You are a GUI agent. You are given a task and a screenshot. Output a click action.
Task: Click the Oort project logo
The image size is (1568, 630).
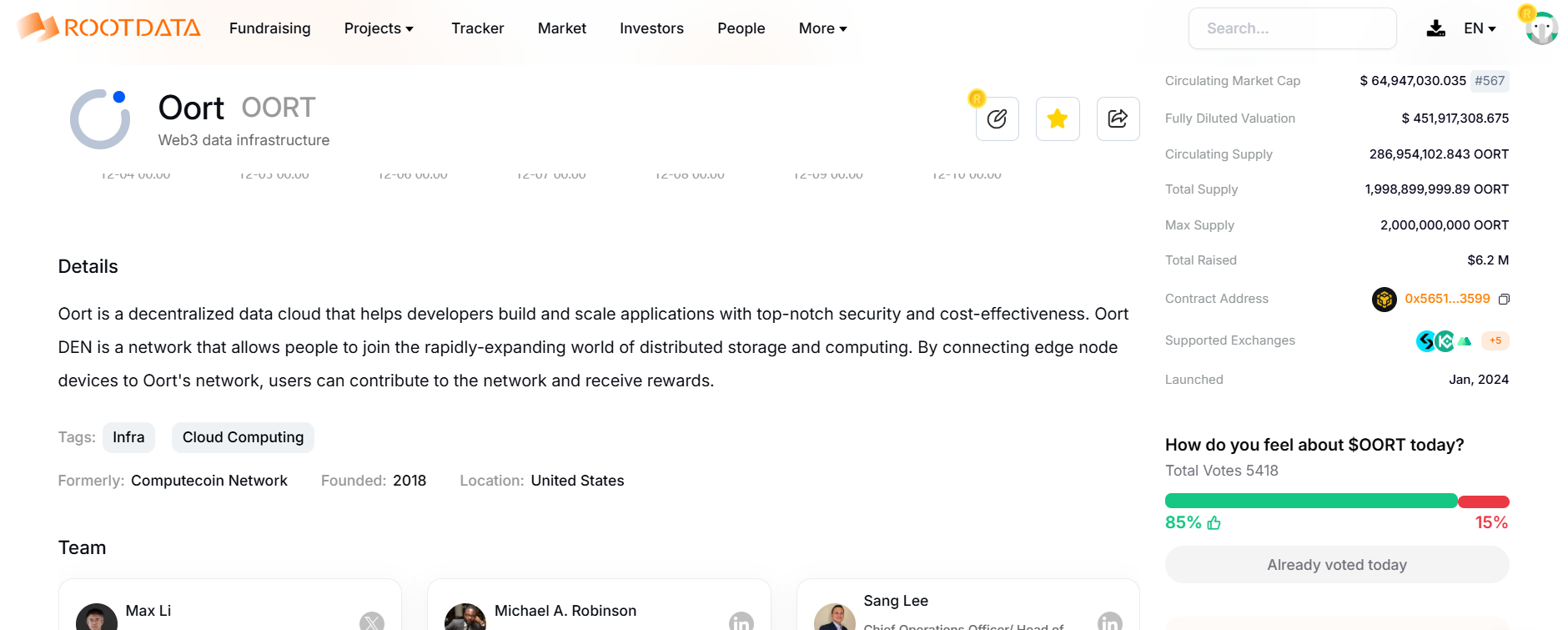pos(100,119)
